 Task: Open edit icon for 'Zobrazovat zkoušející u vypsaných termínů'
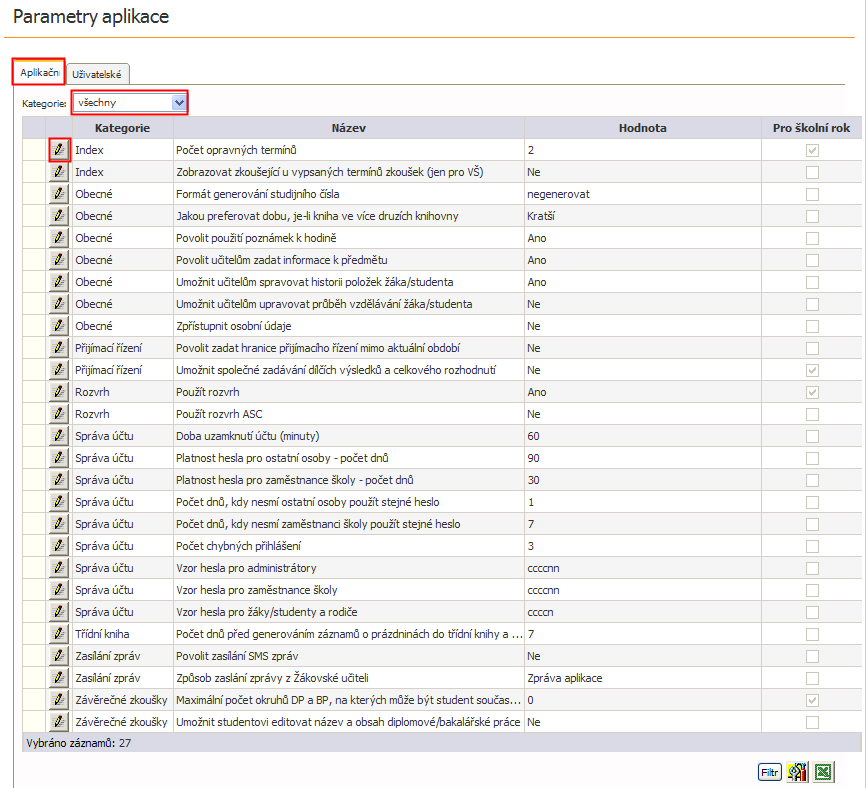(59, 172)
